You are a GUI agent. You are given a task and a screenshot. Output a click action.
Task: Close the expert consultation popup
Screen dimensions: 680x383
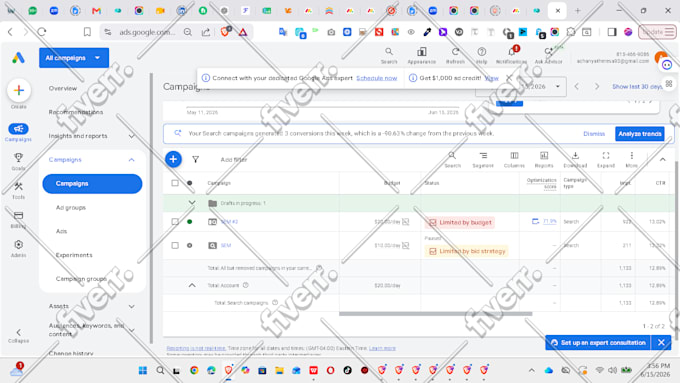[661, 343]
